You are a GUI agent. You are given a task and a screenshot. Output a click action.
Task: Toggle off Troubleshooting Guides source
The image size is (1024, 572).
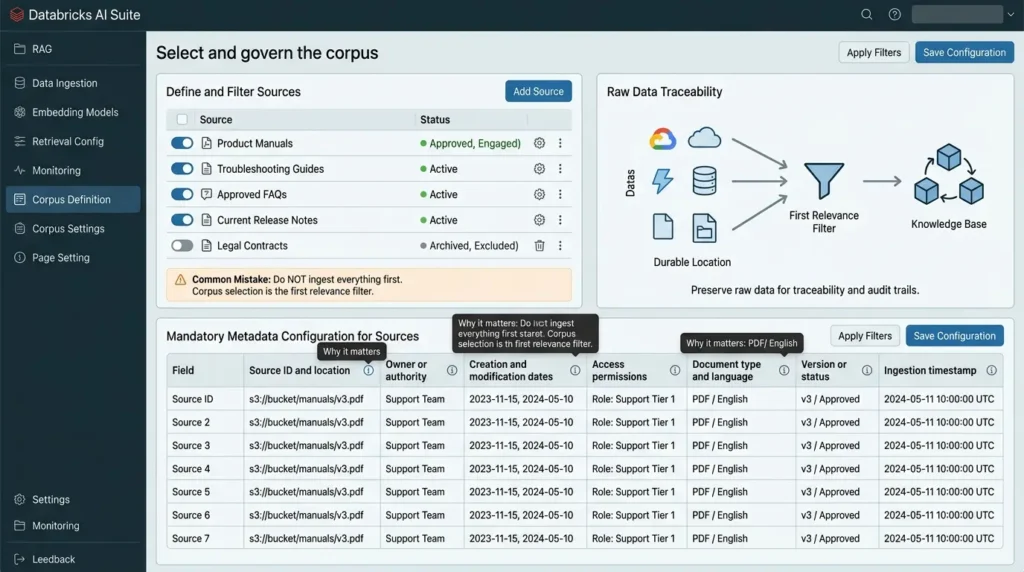pos(182,168)
